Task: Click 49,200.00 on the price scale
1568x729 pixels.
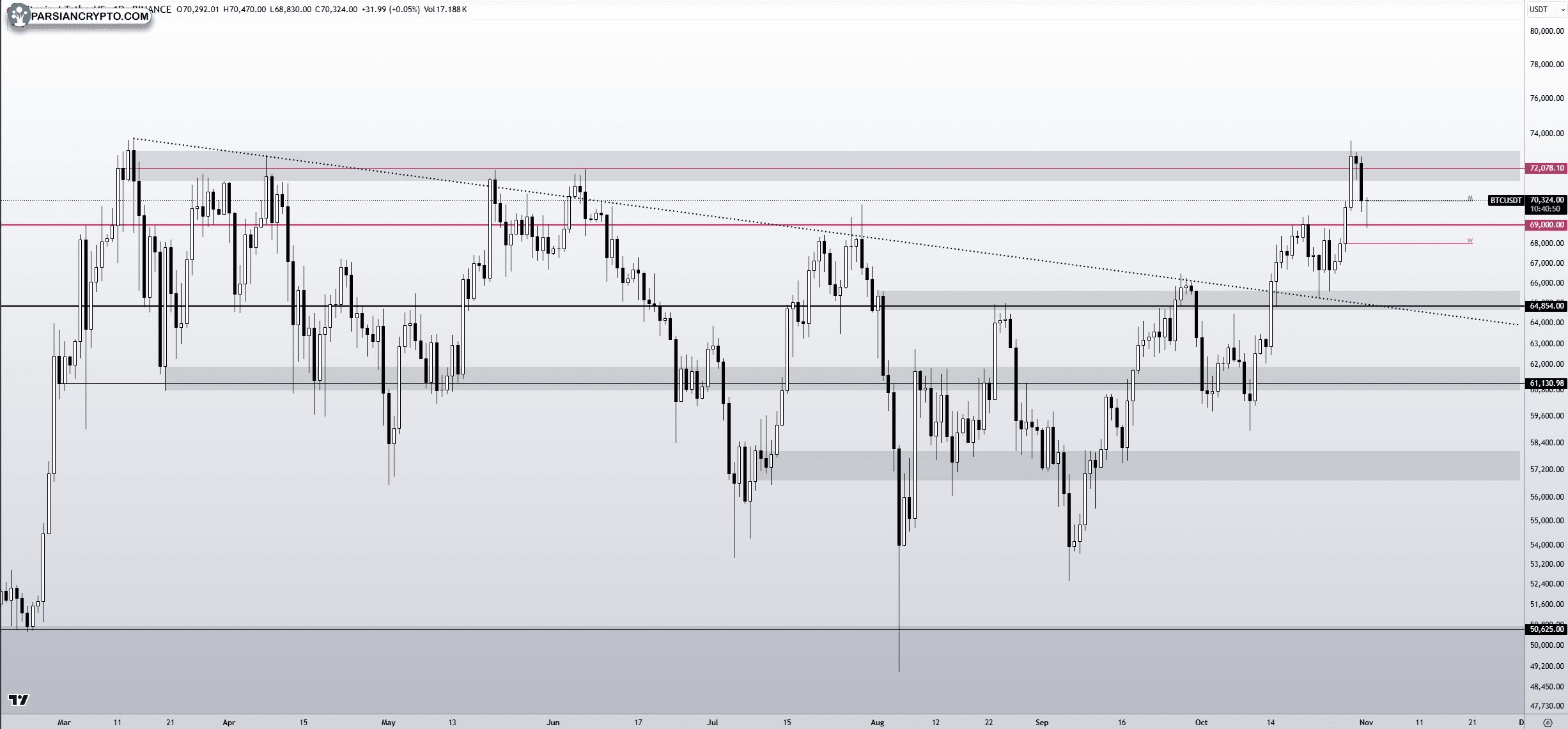Action: point(1546,666)
